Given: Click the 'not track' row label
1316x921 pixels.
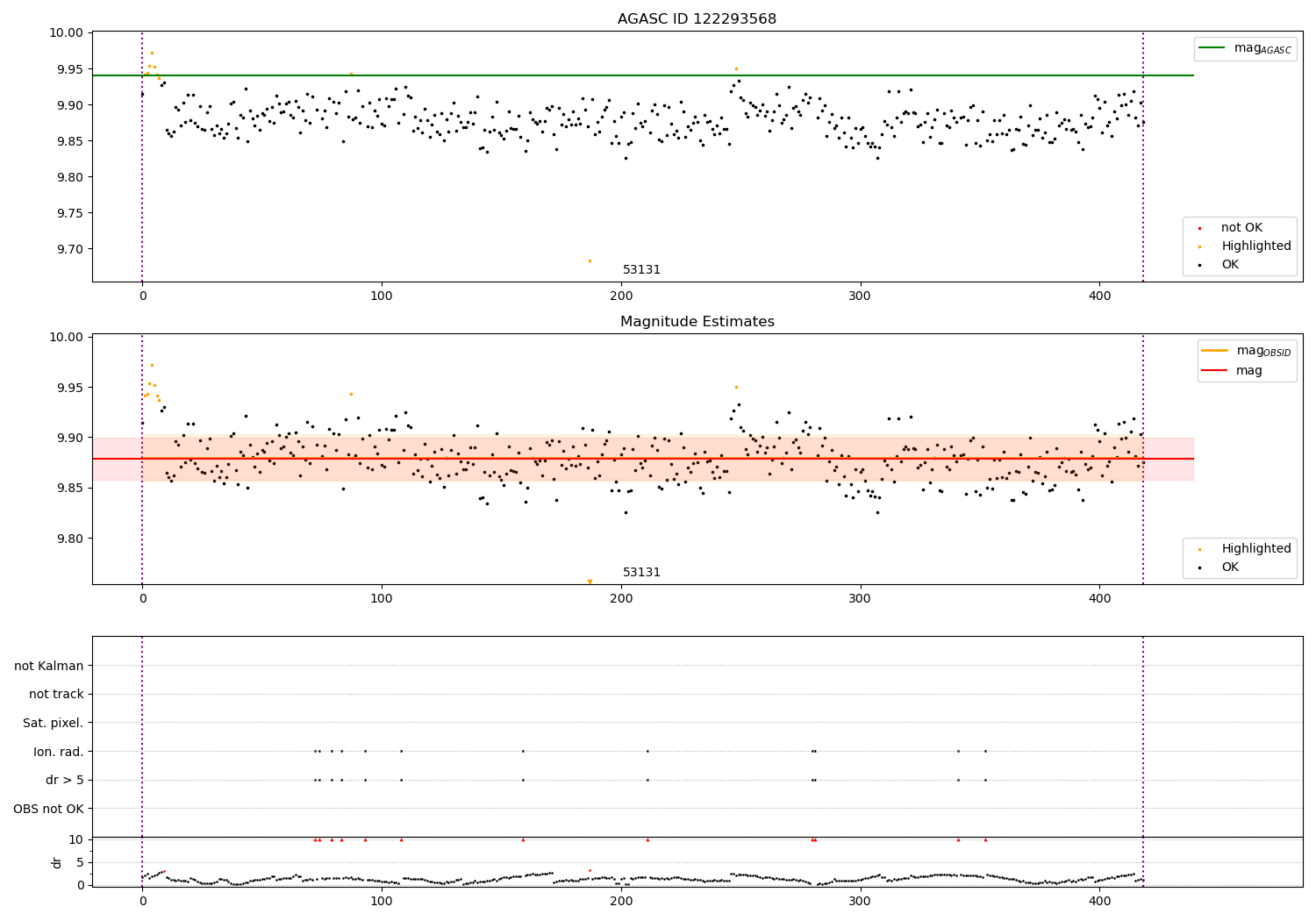Looking at the screenshot, I should [x=56, y=695].
